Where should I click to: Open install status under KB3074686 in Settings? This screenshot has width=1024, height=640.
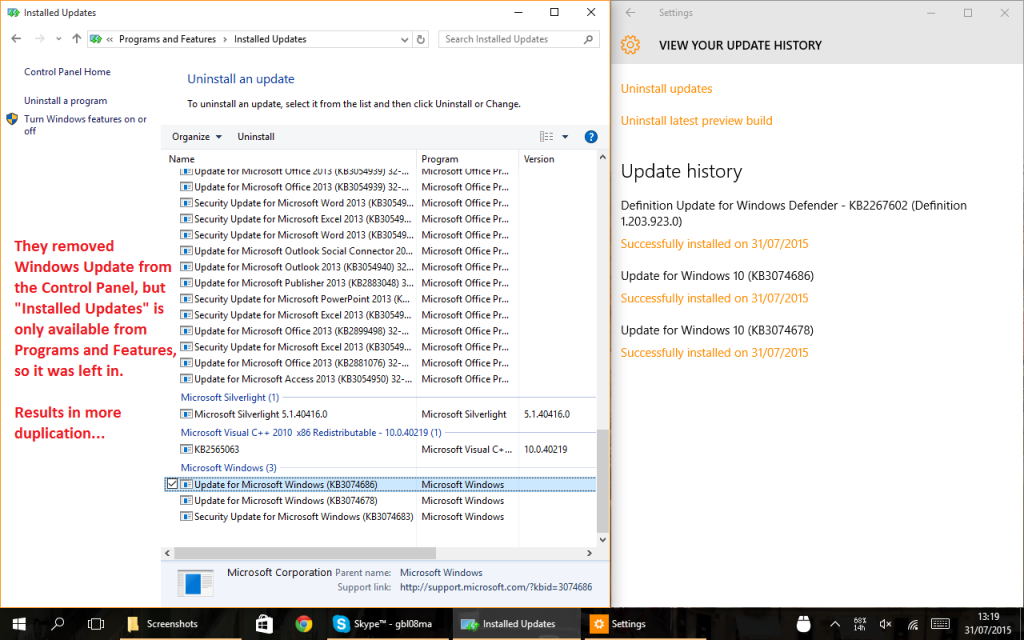click(x=714, y=298)
